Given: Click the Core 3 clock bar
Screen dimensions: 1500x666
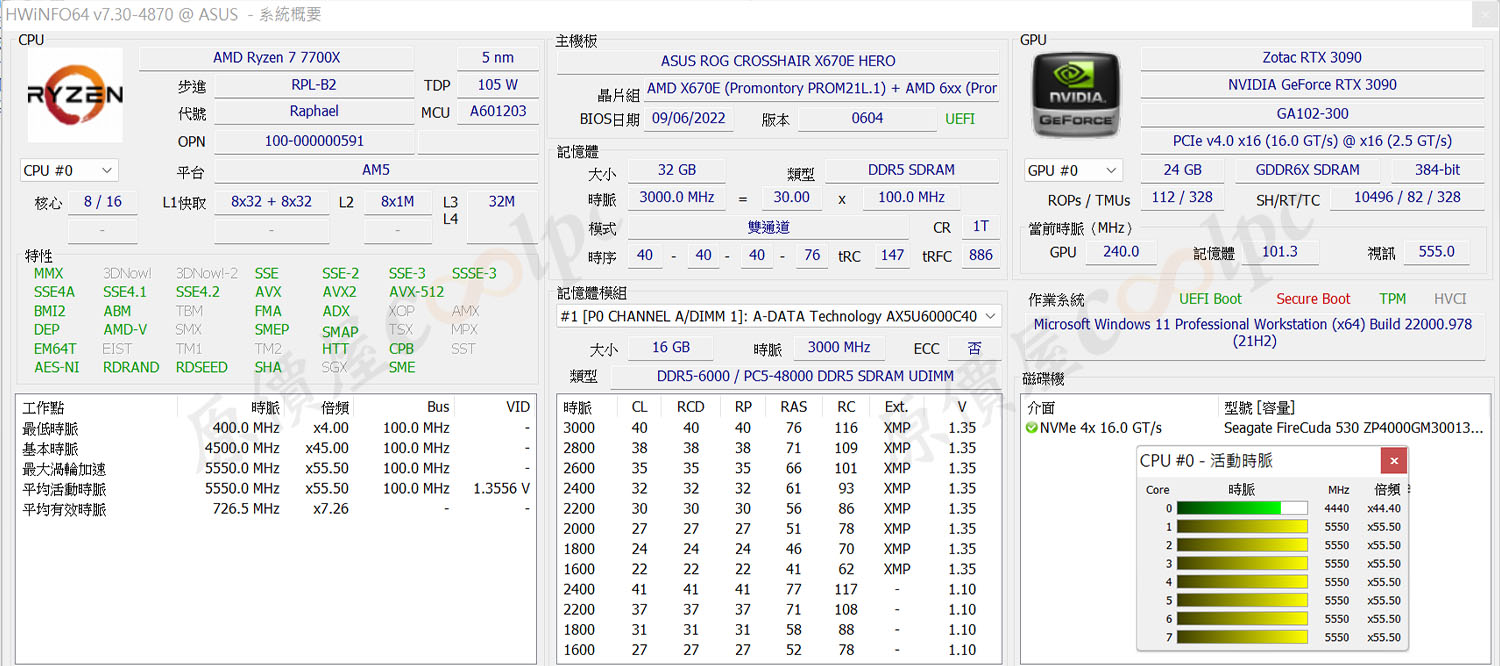Looking at the screenshot, I should point(1242,563).
